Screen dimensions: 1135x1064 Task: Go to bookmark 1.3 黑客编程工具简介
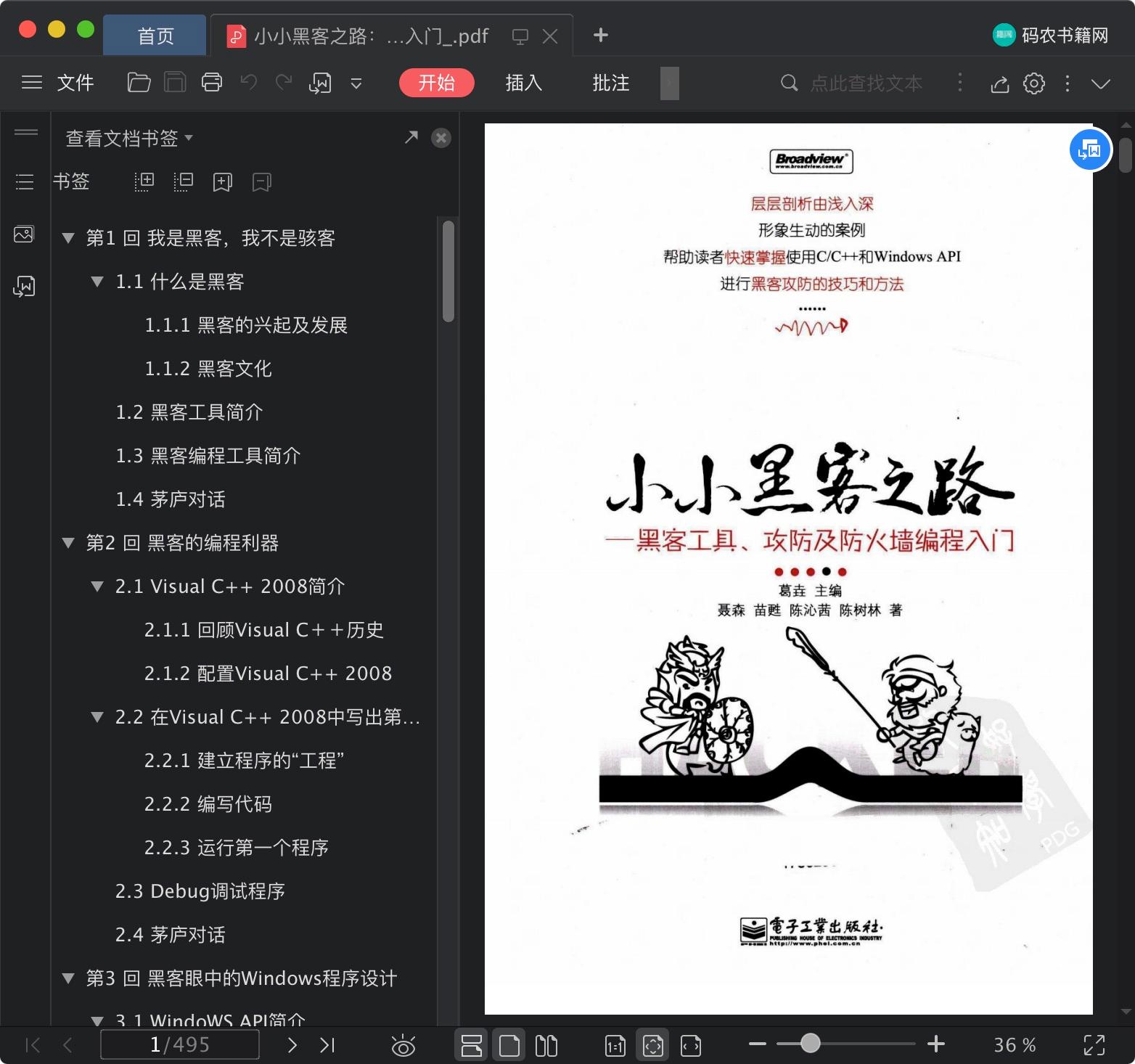[x=208, y=456]
